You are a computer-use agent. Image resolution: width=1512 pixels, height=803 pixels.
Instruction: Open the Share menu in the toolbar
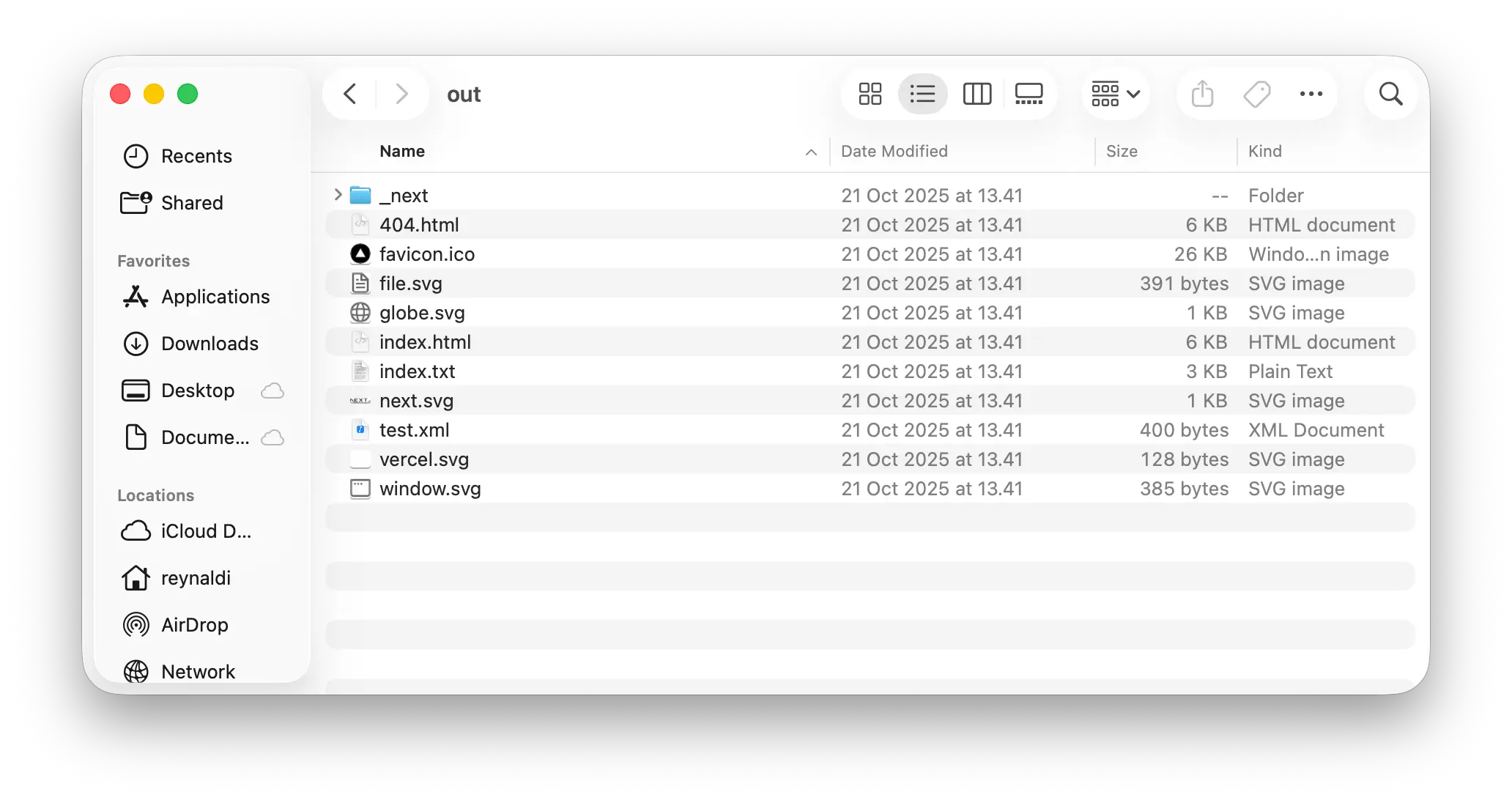[1201, 94]
